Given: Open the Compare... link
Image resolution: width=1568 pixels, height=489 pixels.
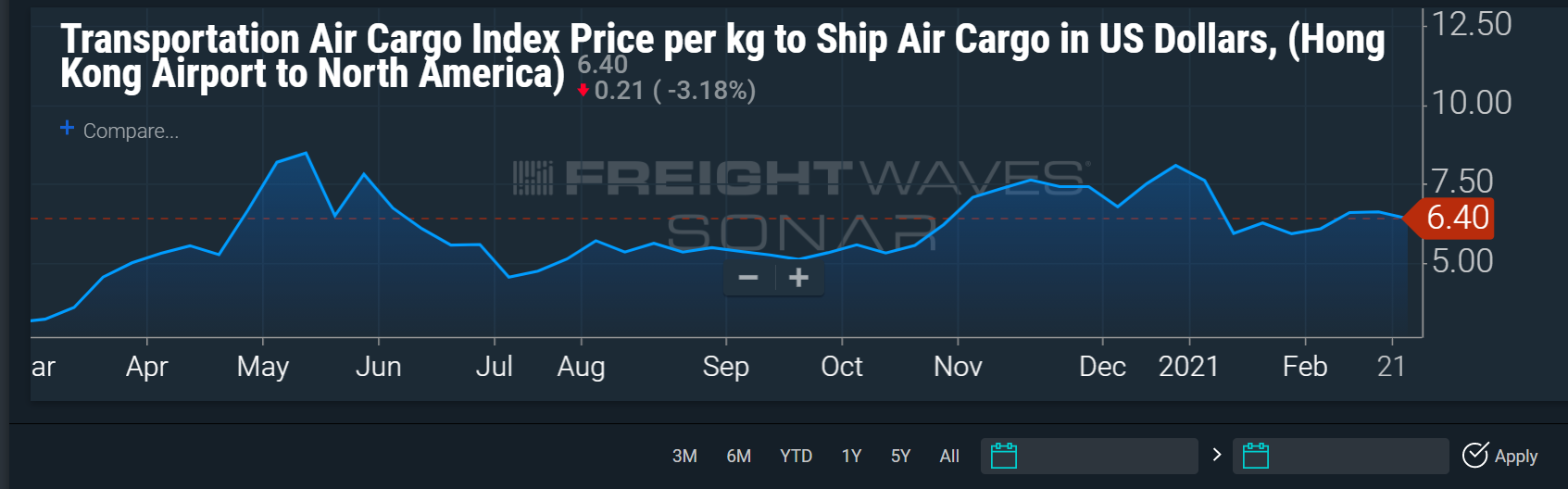Looking at the screenshot, I should pyautogui.click(x=131, y=132).
